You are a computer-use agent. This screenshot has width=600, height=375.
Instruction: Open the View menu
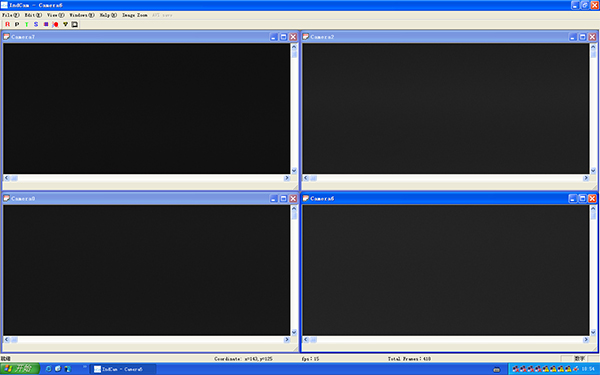tap(55, 15)
